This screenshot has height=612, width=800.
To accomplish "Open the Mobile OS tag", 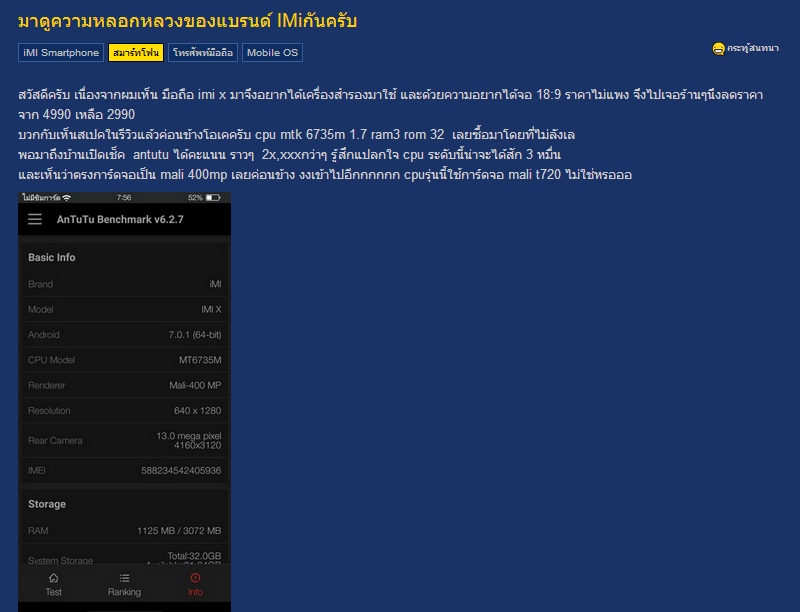I will [x=272, y=53].
